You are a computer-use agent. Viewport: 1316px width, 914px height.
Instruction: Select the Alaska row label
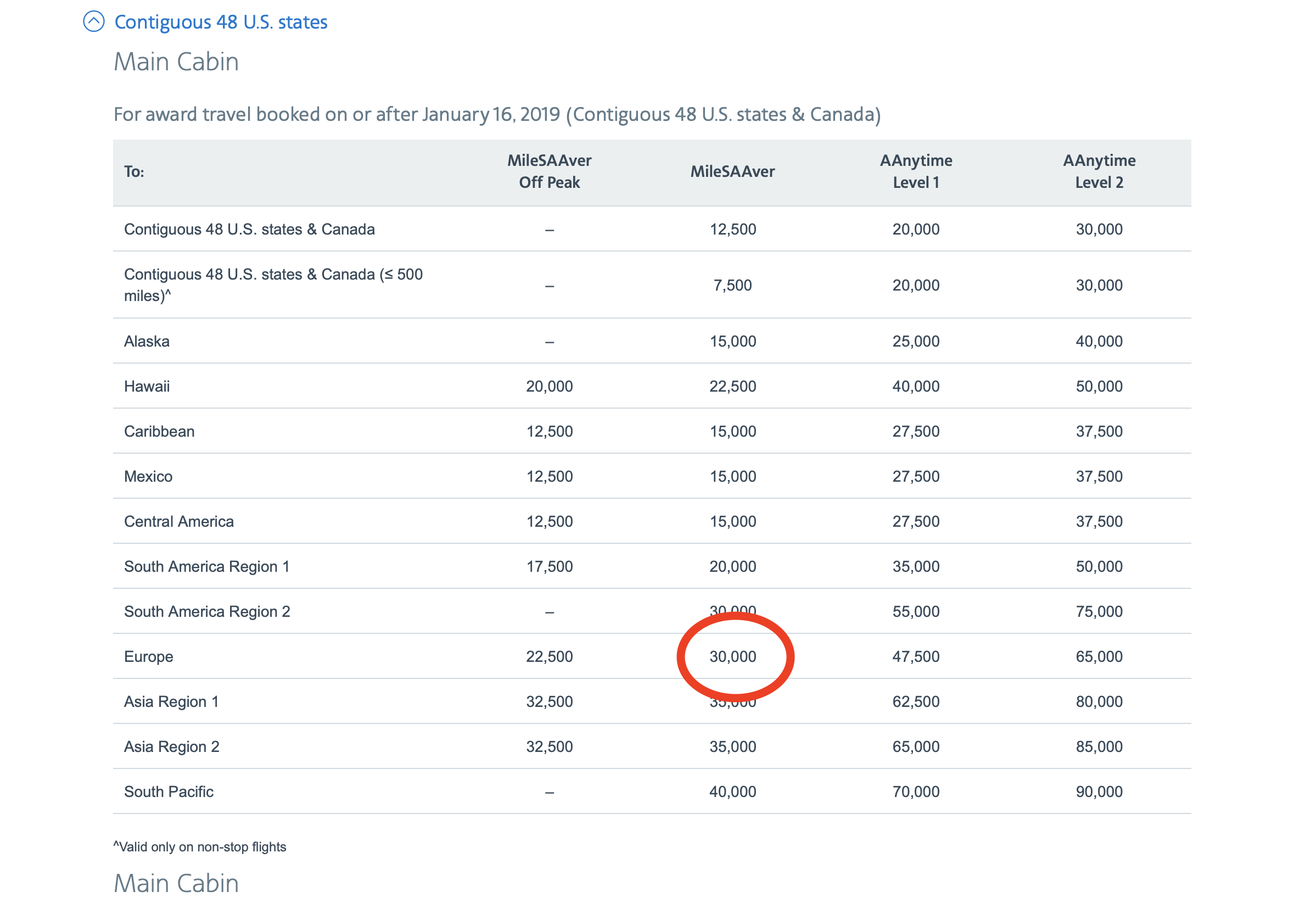pyautogui.click(x=147, y=341)
